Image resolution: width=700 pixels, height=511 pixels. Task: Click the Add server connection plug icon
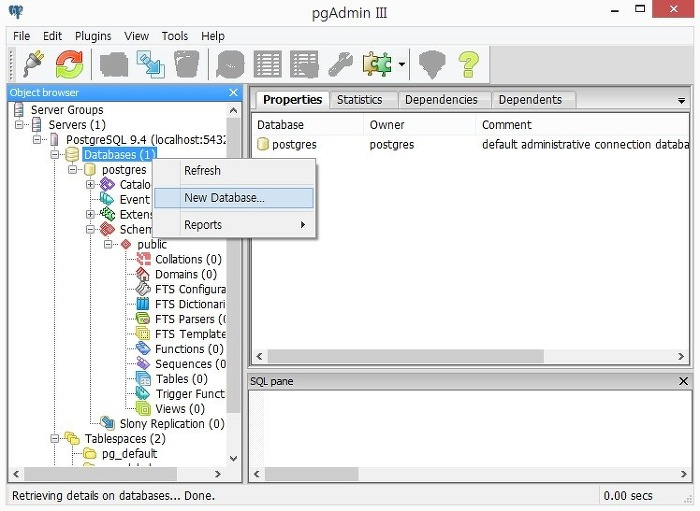coord(33,64)
